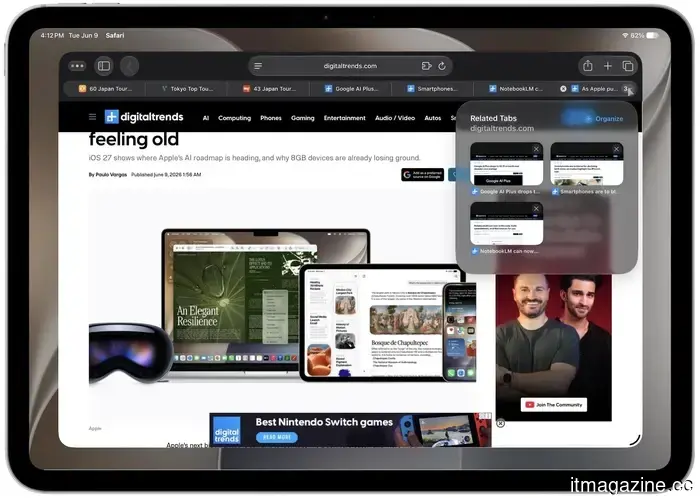Click the related tabs count badge showing 3
Screen dimensions: 700x498
click(x=626, y=89)
